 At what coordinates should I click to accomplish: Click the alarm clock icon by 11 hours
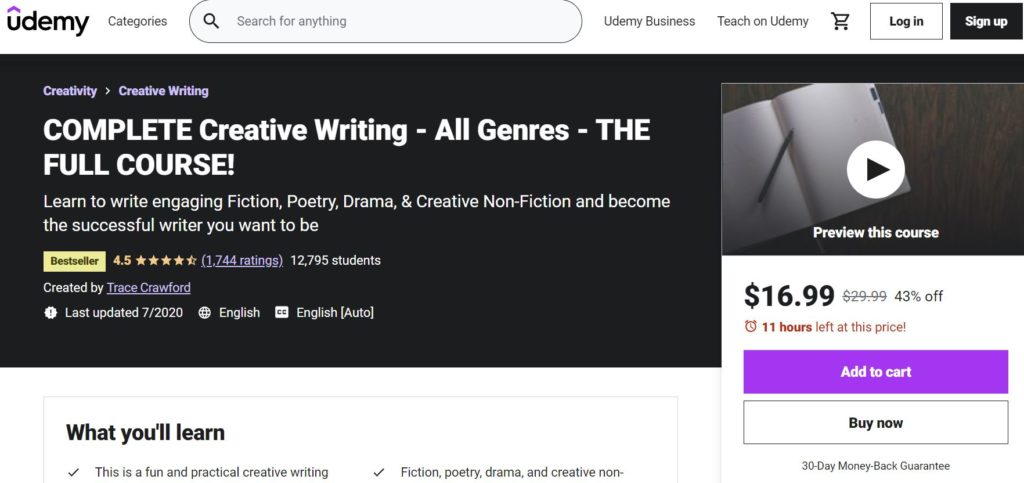750,326
